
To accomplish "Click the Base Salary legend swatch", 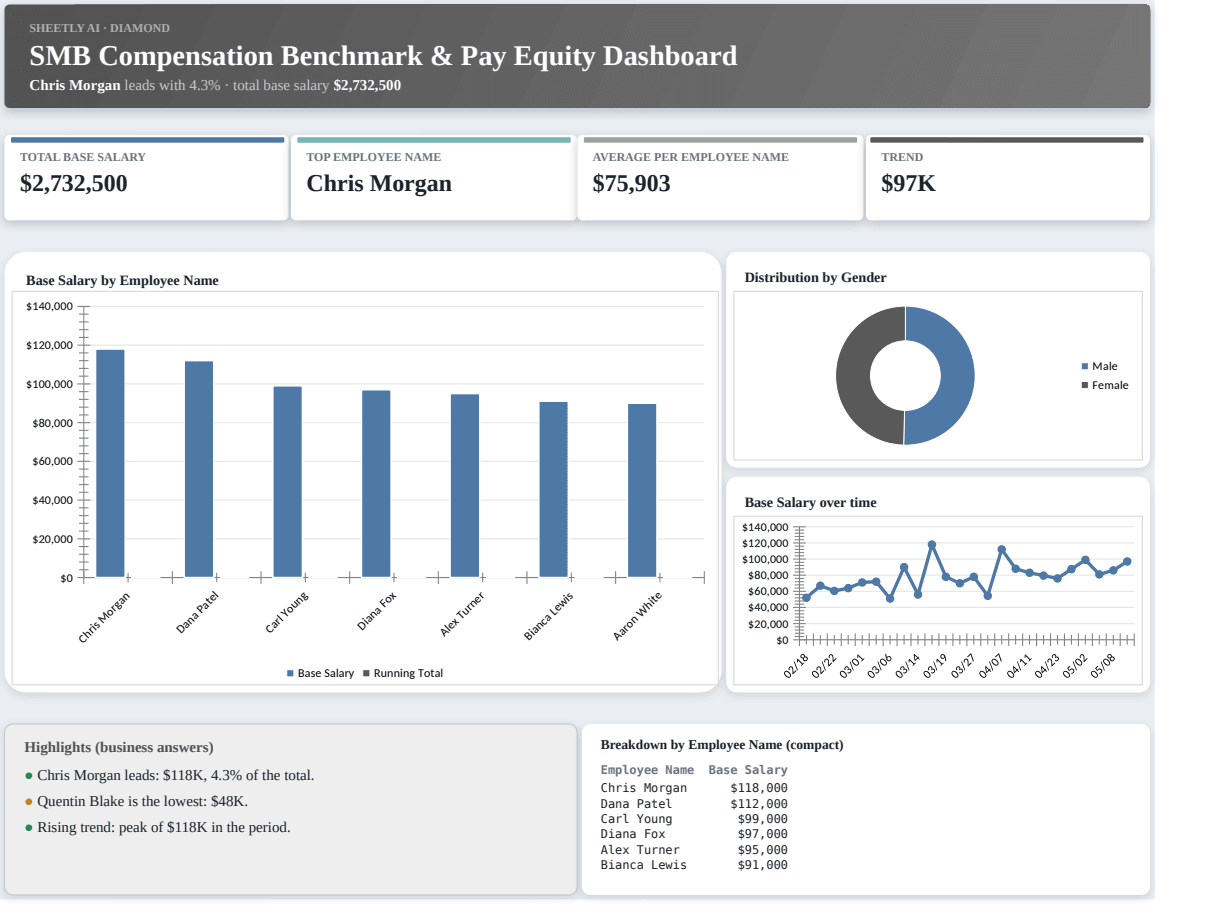I will [291, 673].
